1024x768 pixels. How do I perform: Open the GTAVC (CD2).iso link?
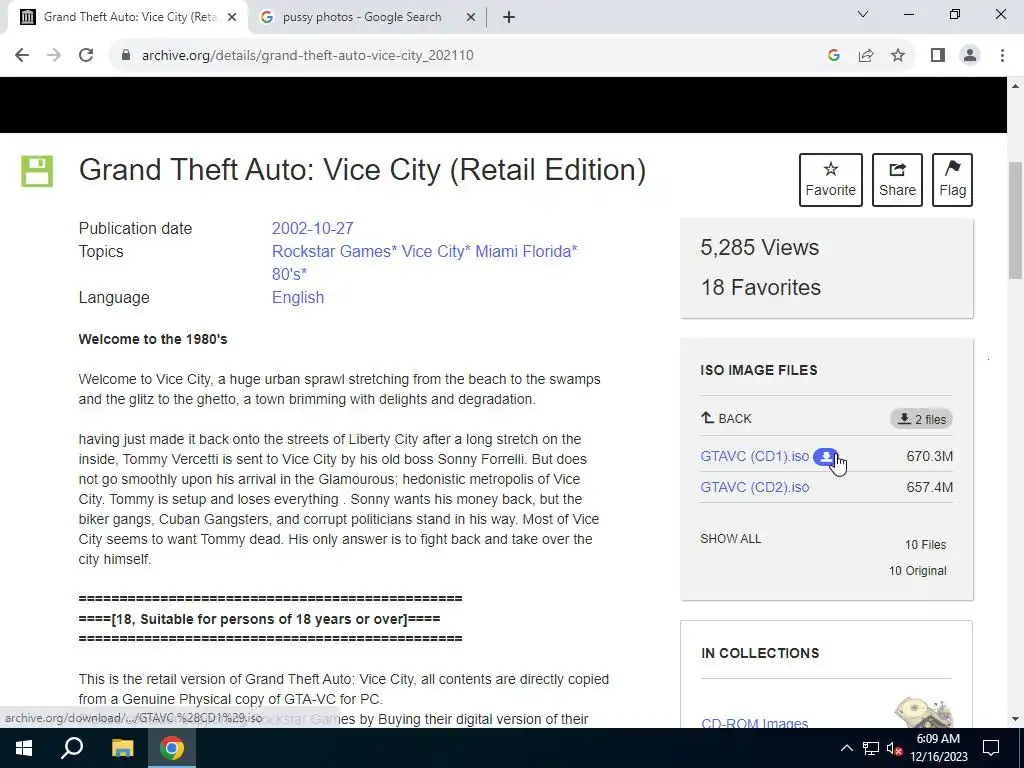[x=754, y=487]
